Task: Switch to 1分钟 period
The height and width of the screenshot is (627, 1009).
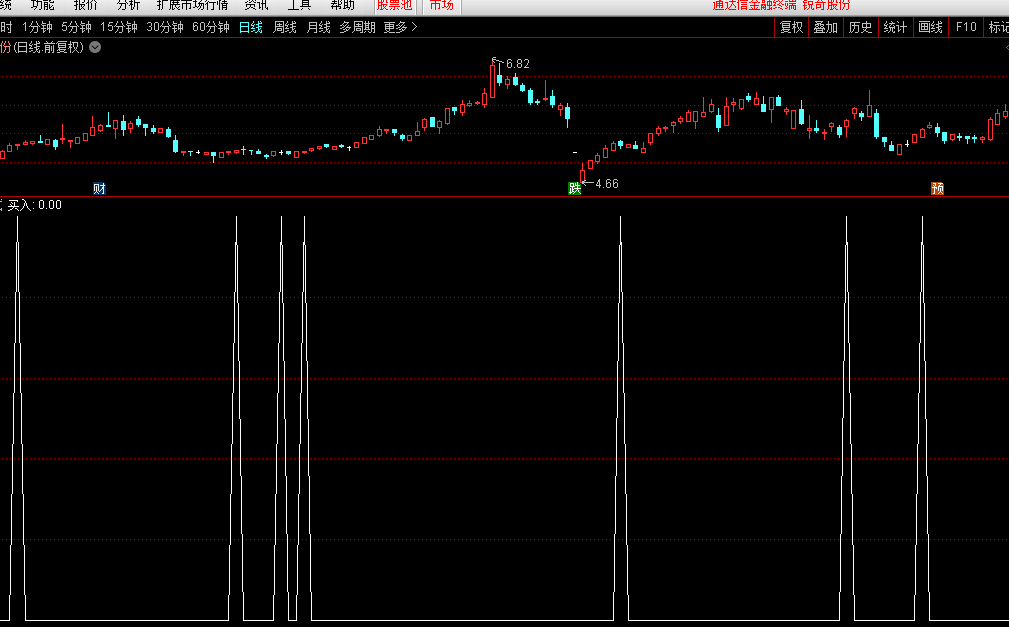Action: pos(37,27)
